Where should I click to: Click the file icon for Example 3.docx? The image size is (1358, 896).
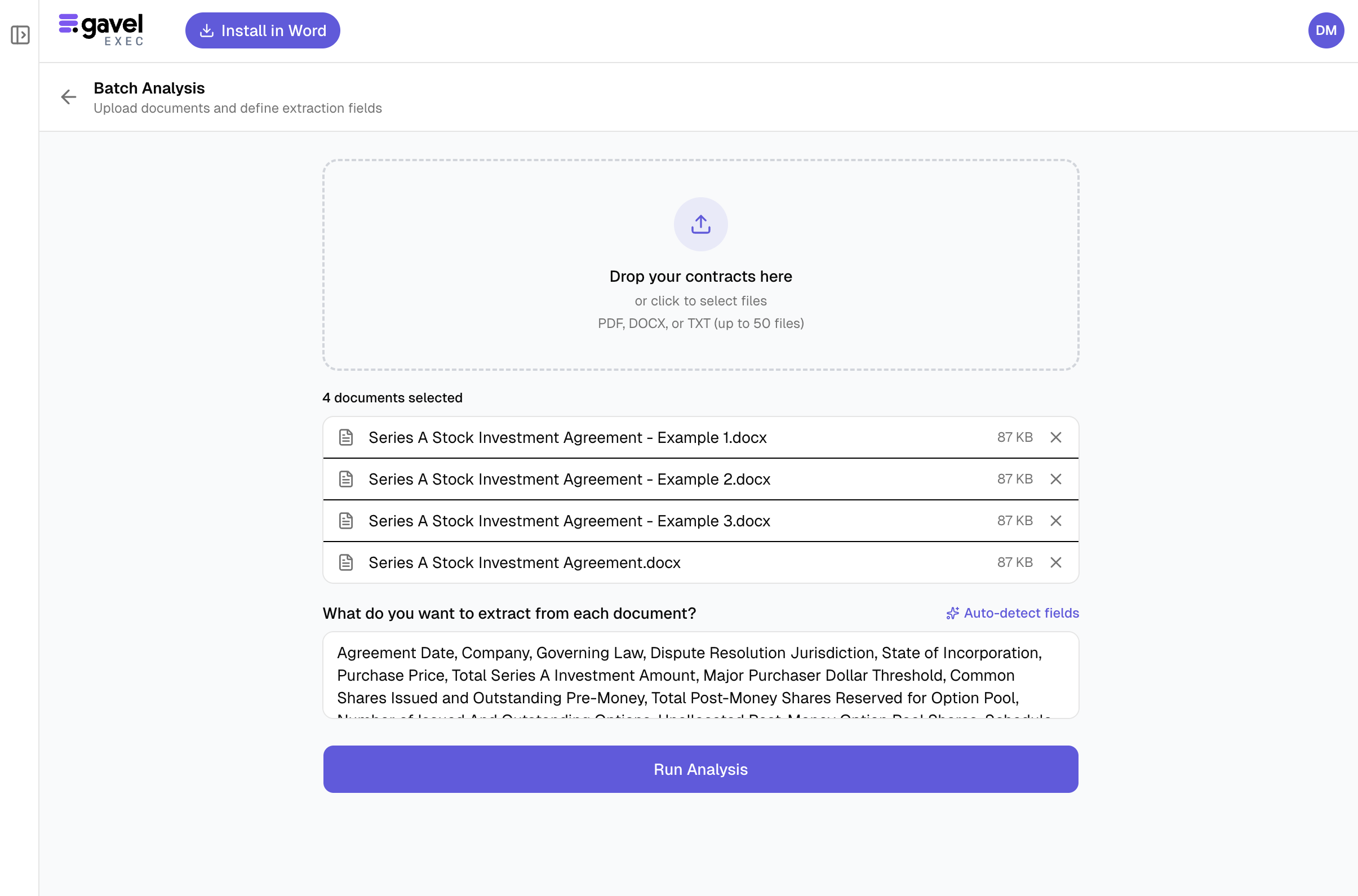pyautogui.click(x=345, y=521)
